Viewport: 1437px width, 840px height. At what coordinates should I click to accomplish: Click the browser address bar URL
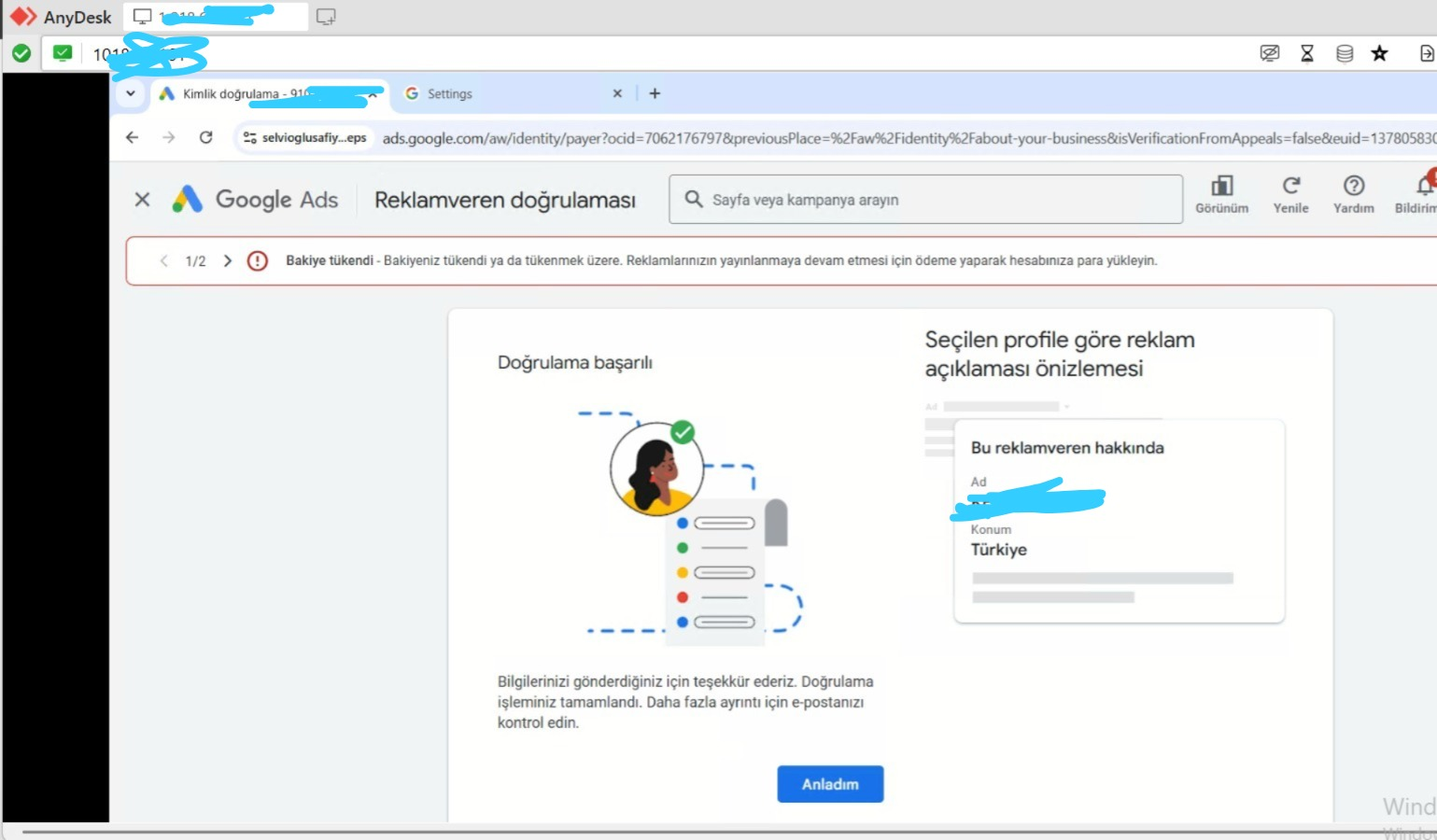click(906, 138)
